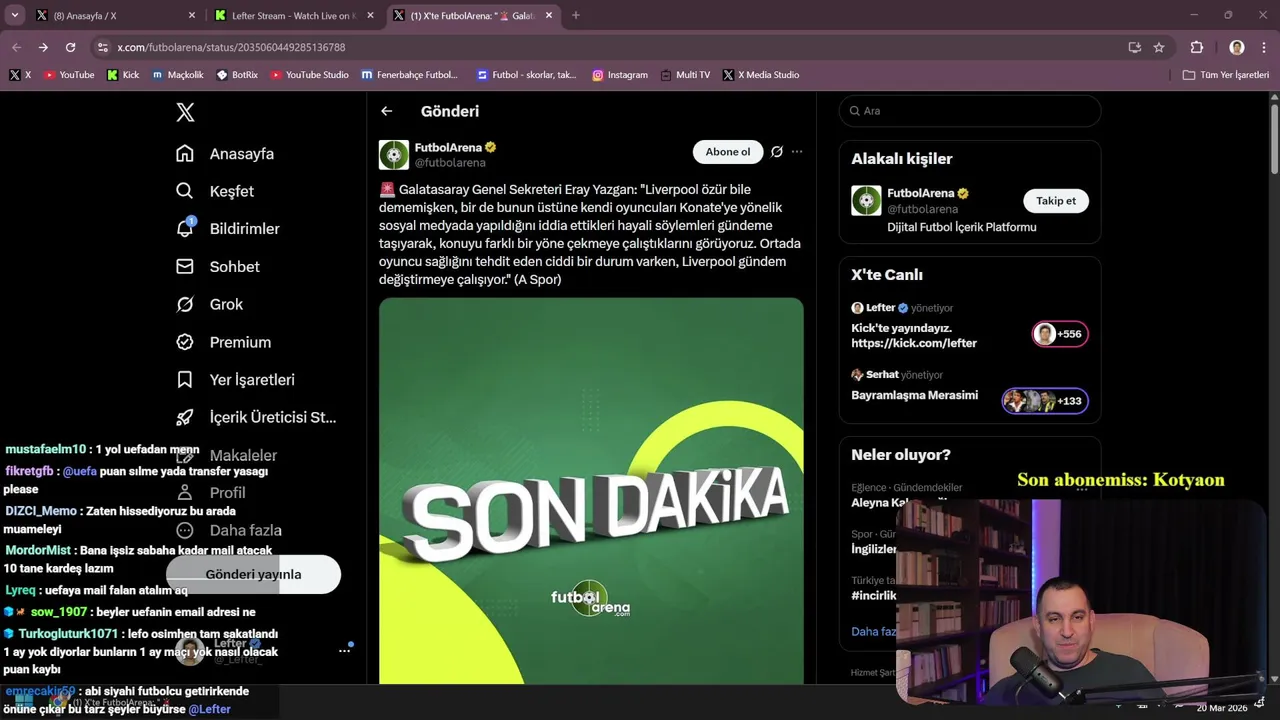1280x720 pixels.
Task: Open Grok icon in sidebar
Action: (185, 304)
